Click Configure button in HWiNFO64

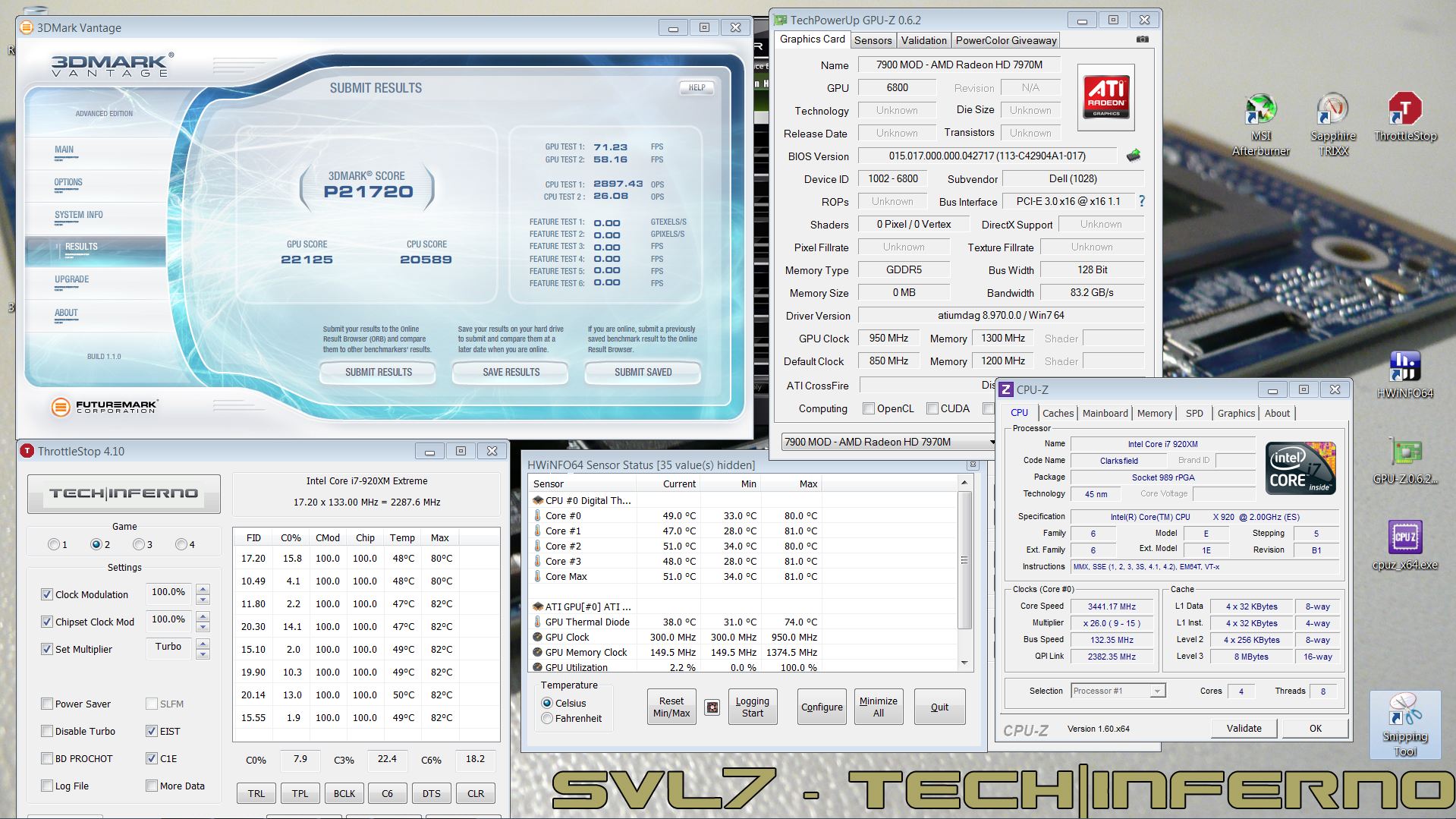point(822,707)
